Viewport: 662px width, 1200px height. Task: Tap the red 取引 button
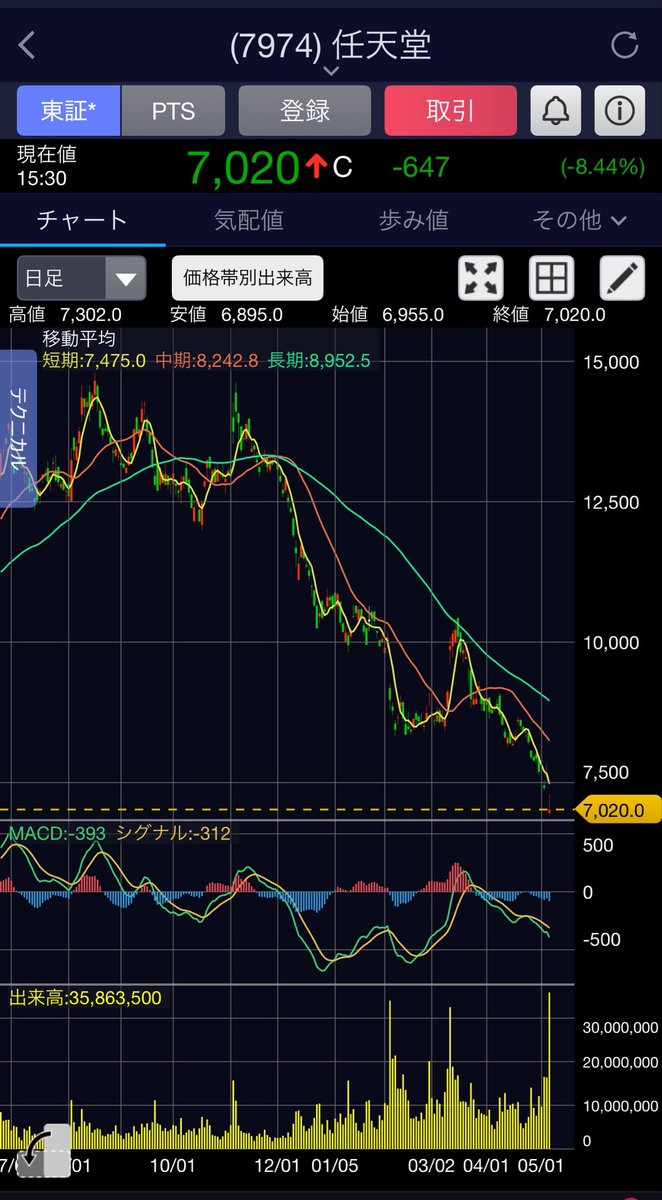pyautogui.click(x=451, y=110)
